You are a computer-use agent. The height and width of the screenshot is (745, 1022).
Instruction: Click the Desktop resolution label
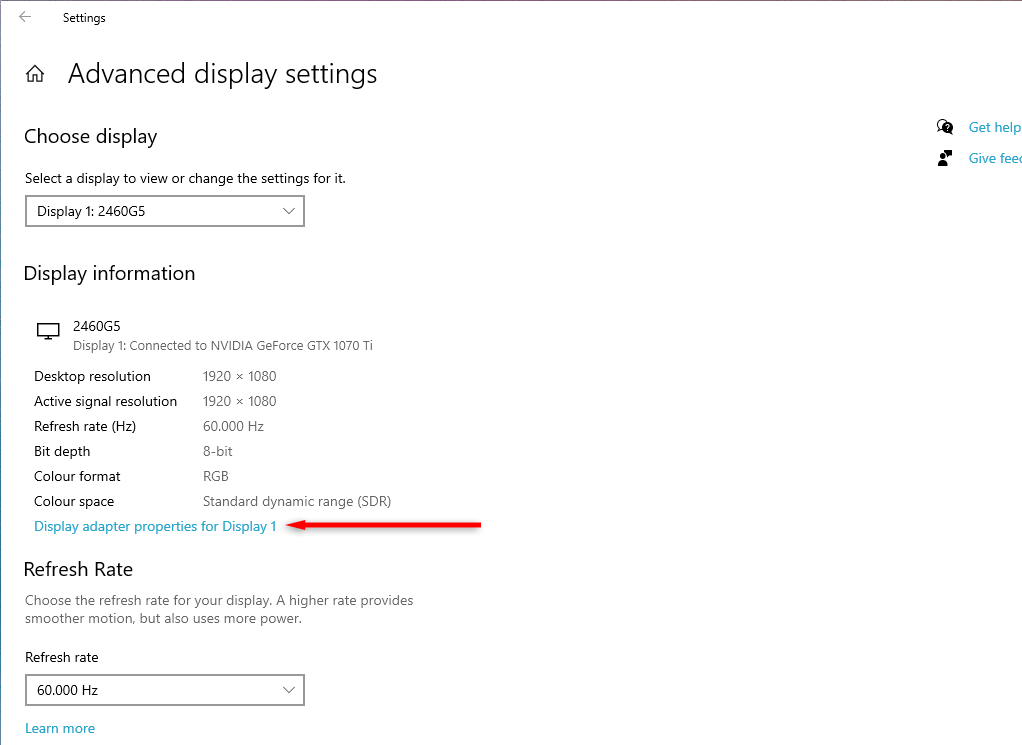click(x=92, y=376)
